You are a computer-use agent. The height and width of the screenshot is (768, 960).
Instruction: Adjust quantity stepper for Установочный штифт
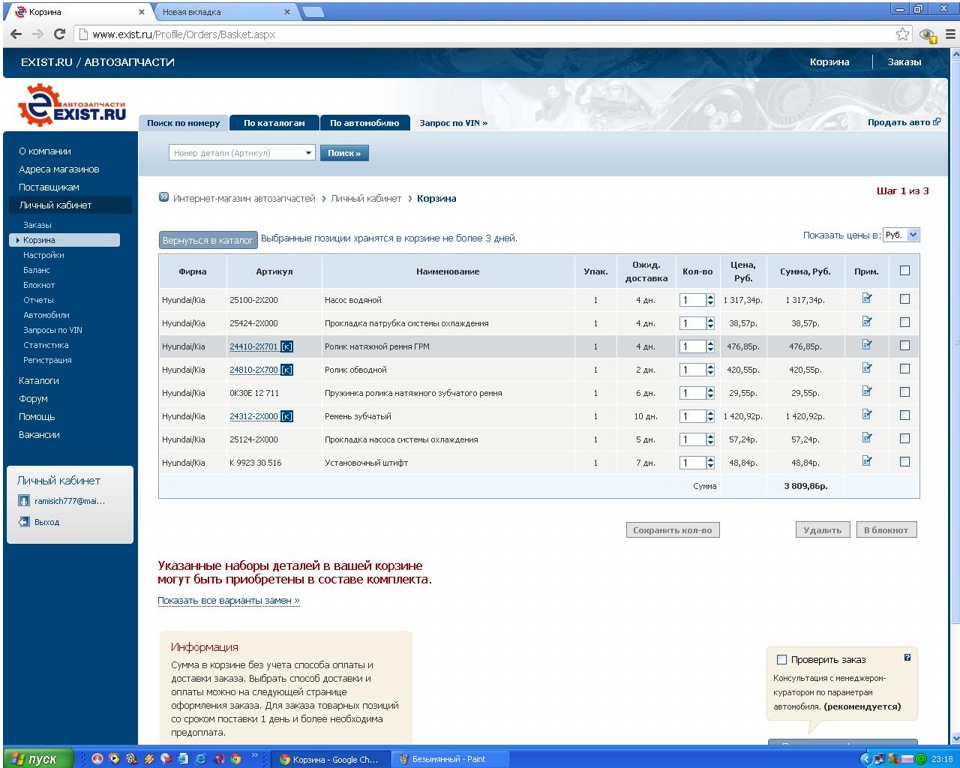(x=710, y=463)
